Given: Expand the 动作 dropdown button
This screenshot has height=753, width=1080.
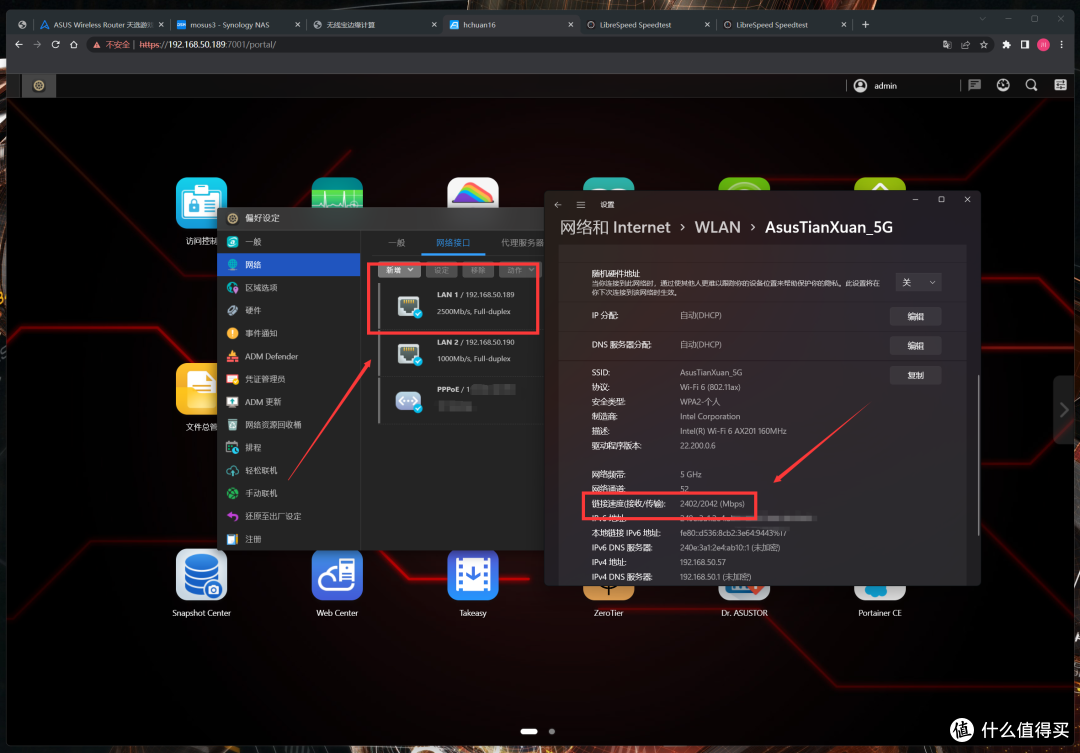Looking at the screenshot, I should coord(519,270).
